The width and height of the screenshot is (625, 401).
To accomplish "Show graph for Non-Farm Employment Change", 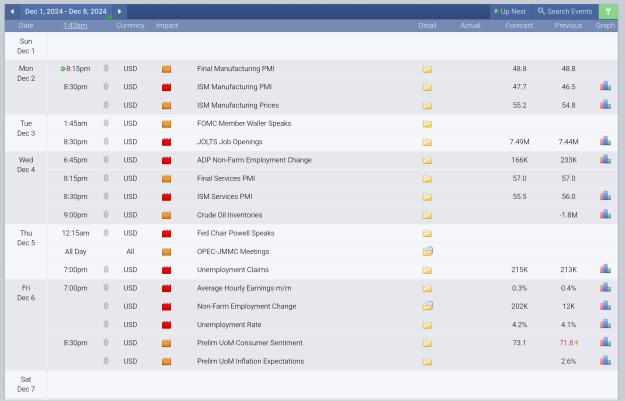I will pos(605,305).
